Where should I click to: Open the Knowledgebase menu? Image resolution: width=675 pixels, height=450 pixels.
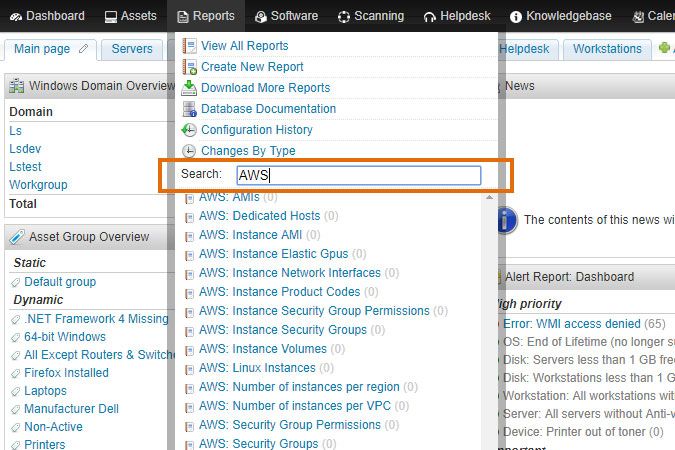tap(560, 16)
